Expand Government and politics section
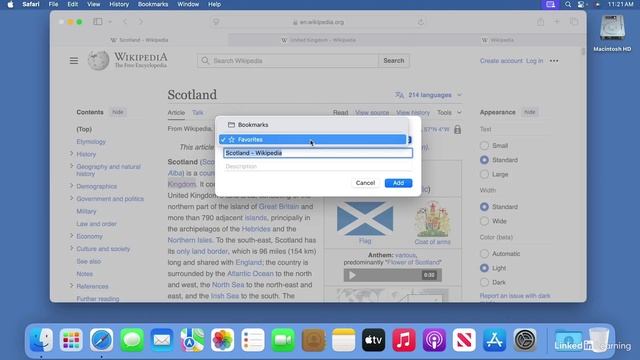Viewport: 640px width, 360px height. 71,198
